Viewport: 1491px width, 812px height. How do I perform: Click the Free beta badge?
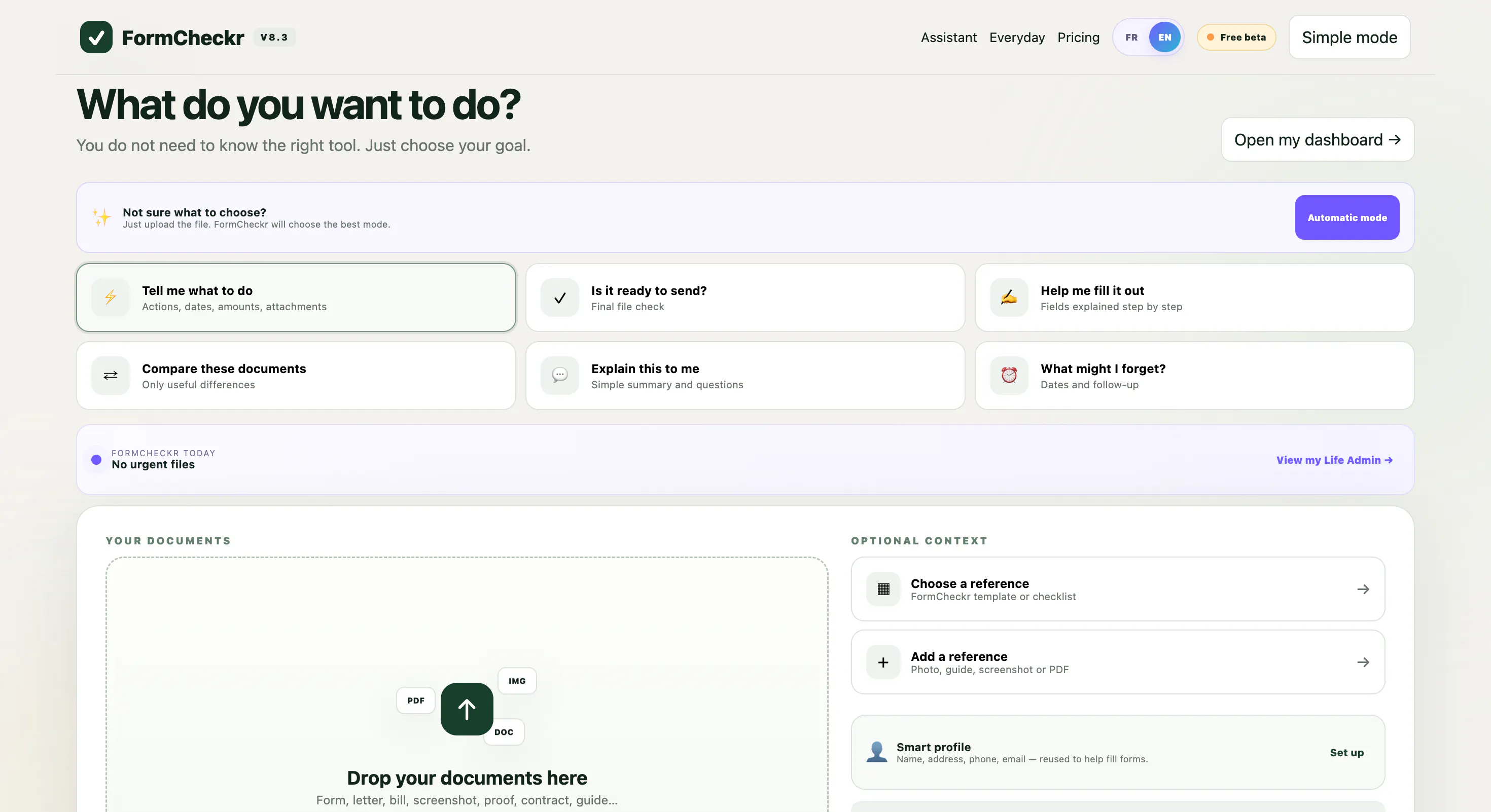[1236, 37]
